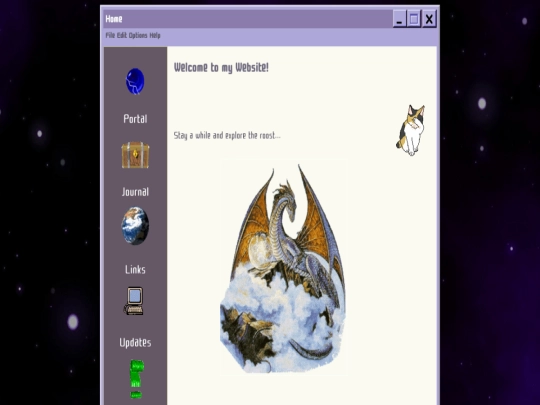Viewport: 540px width, 405px height.
Task: Click the treasure chest journal icon
Action: click(x=135, y=155)
